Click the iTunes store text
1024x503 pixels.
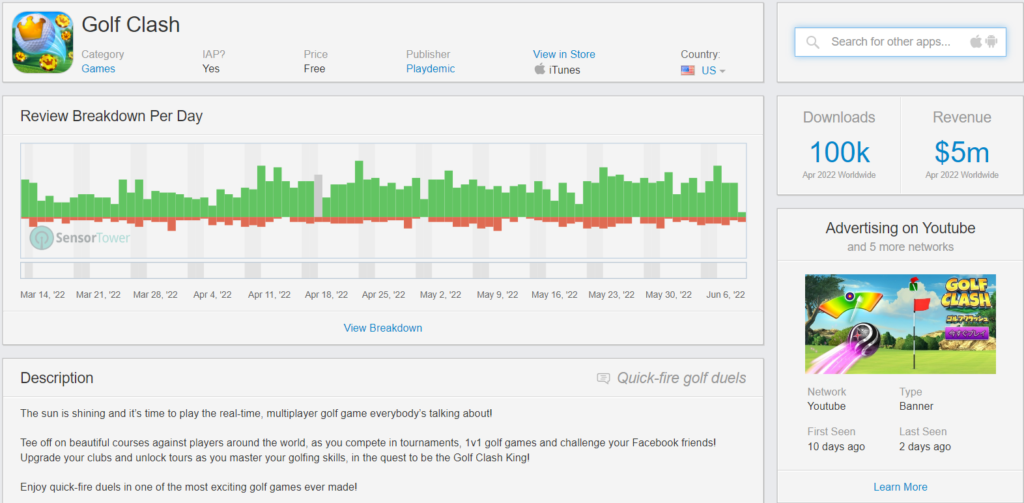tap(564, 70)
